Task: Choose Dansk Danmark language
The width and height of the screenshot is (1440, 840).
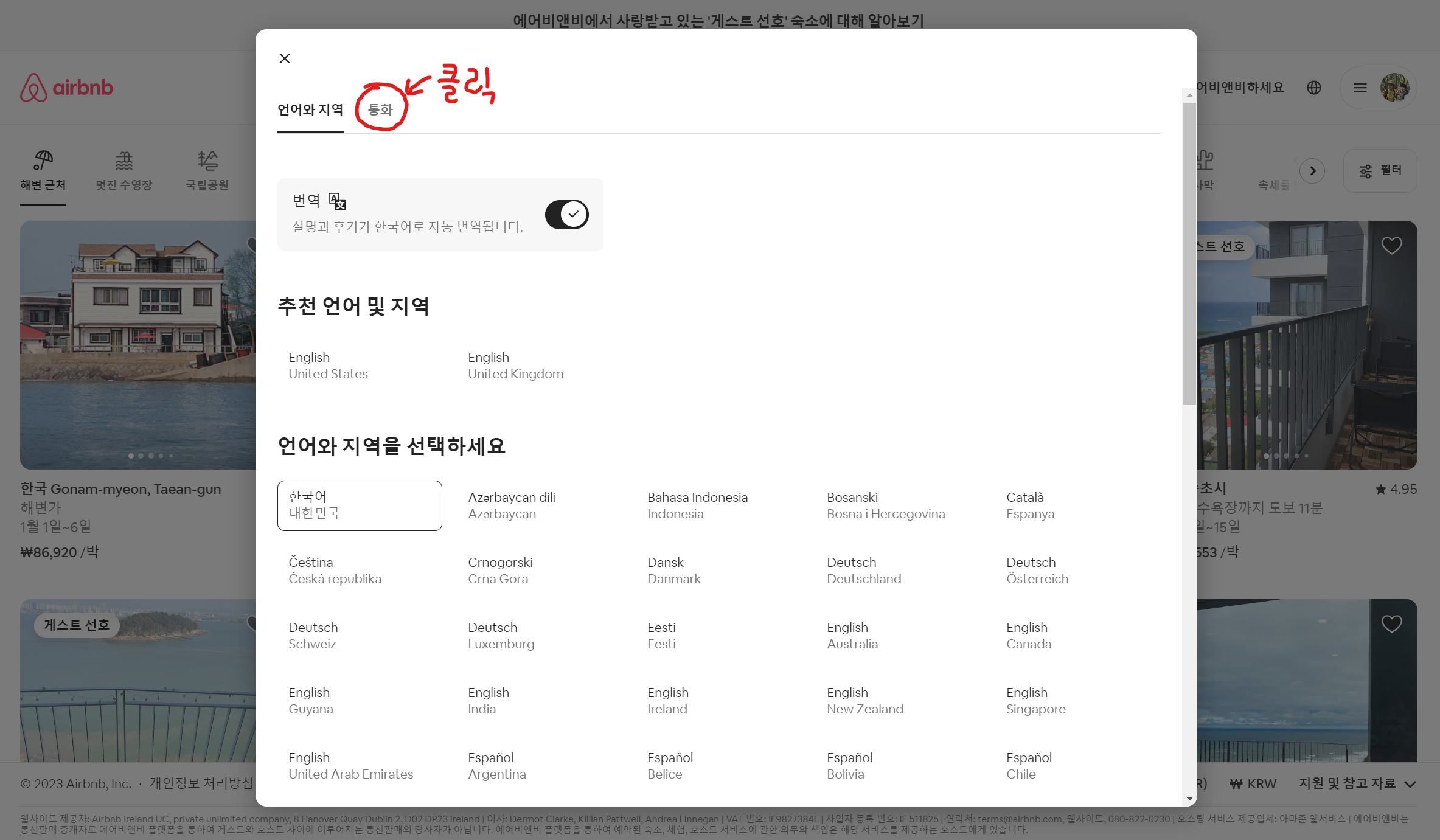Action: pyautogui.click(x=718, y=571)
